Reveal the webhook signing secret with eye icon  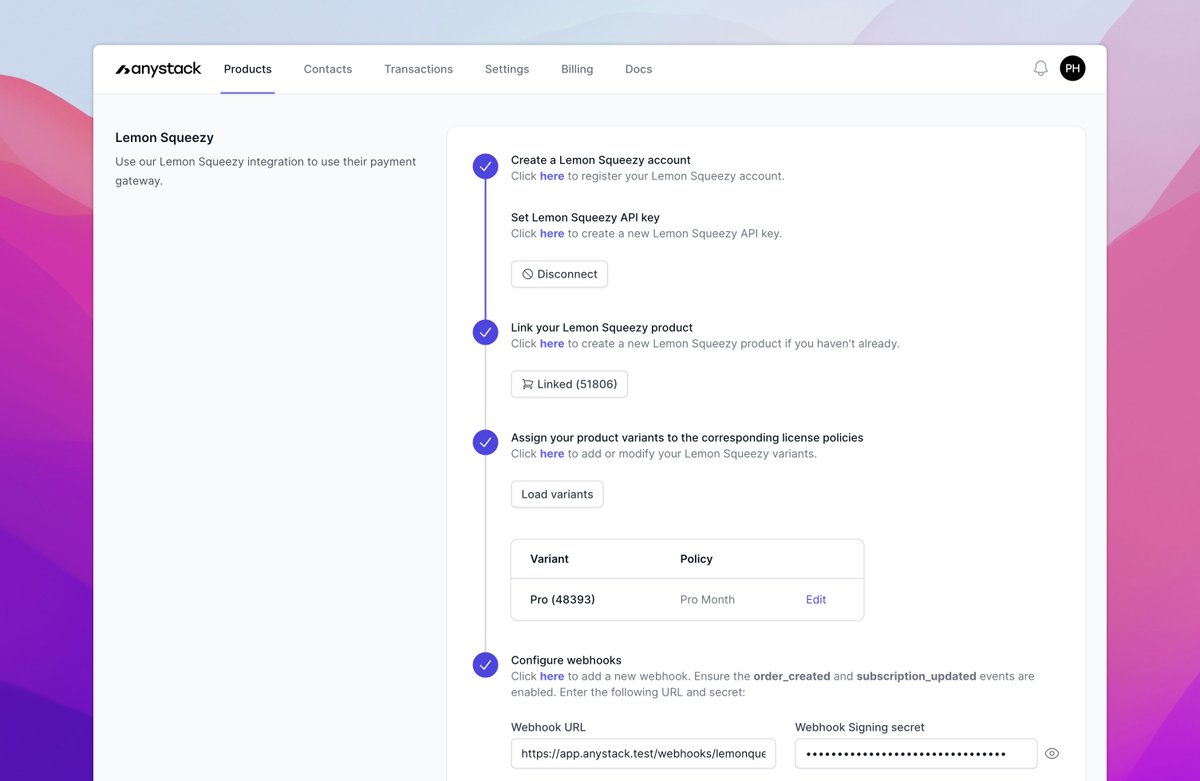point(1052,754)
